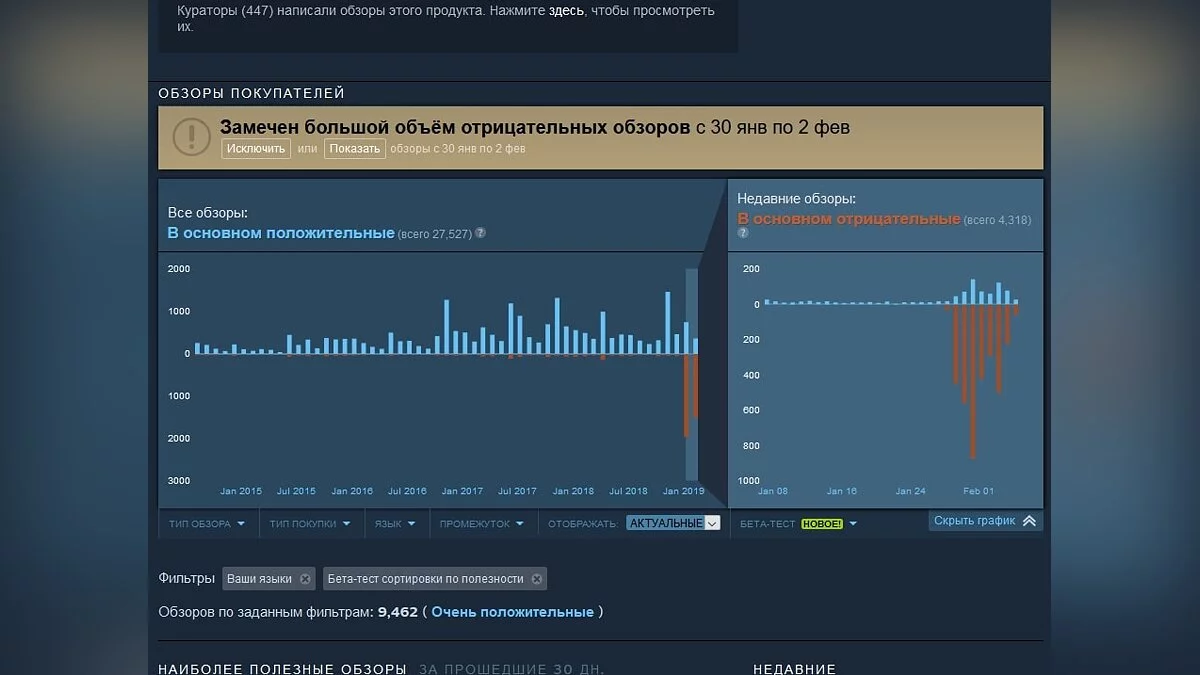The width and height of the screenshot is (1200, 675).
Task: Click 'Feb 01' axis label on recent chart
Action: [979, 491]
